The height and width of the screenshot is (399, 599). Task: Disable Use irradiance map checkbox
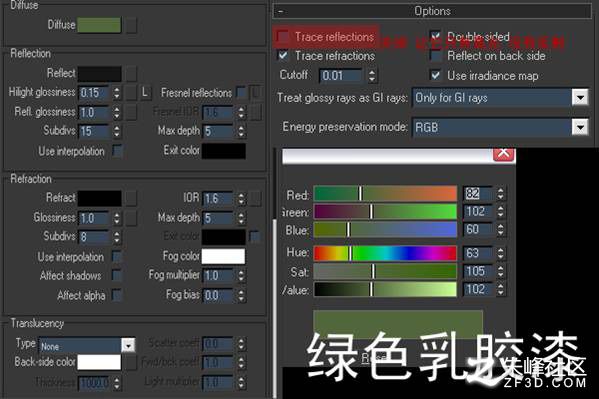point(435,75)
